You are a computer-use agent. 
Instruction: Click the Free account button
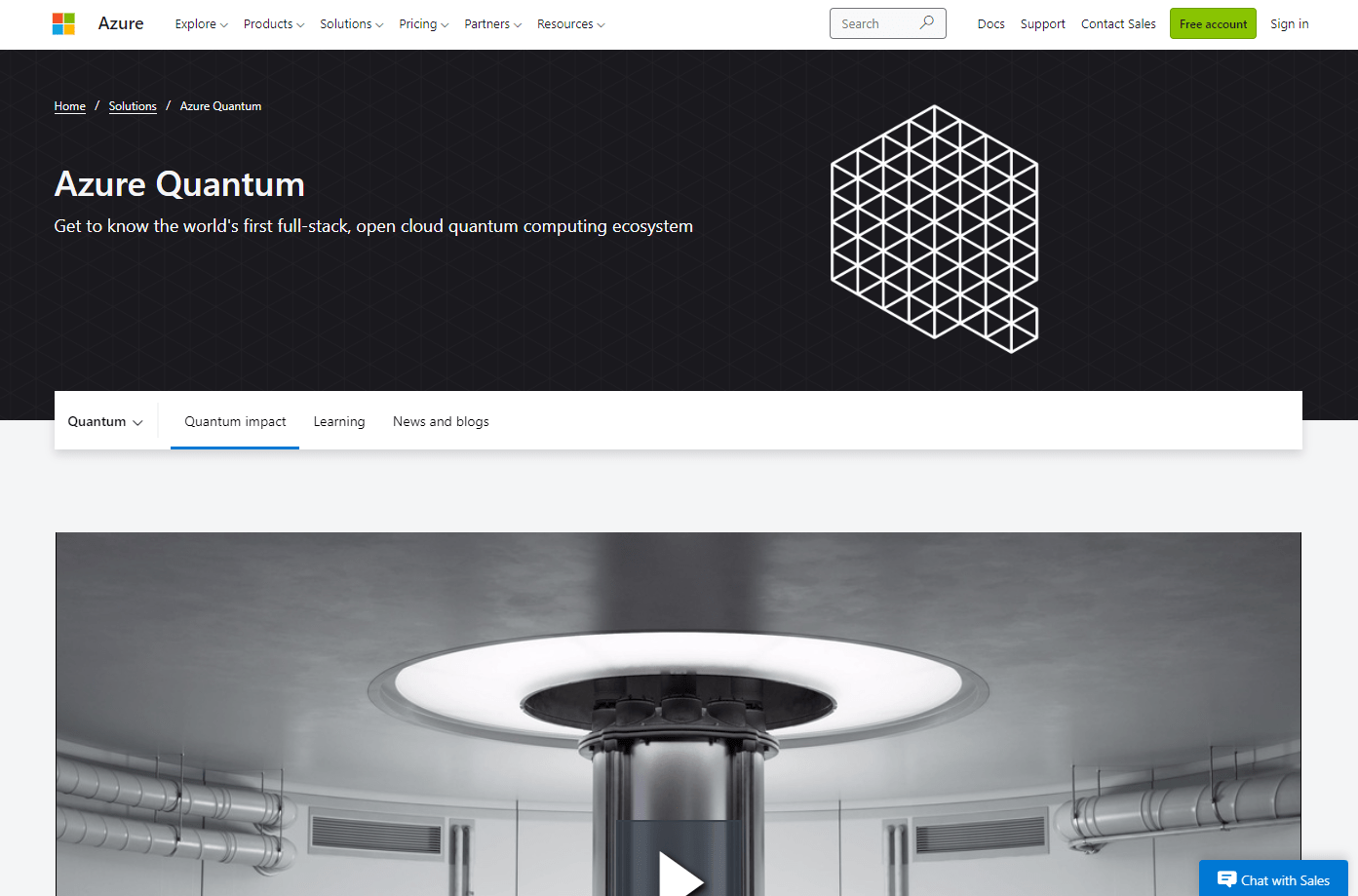[x=1212, y=22]
